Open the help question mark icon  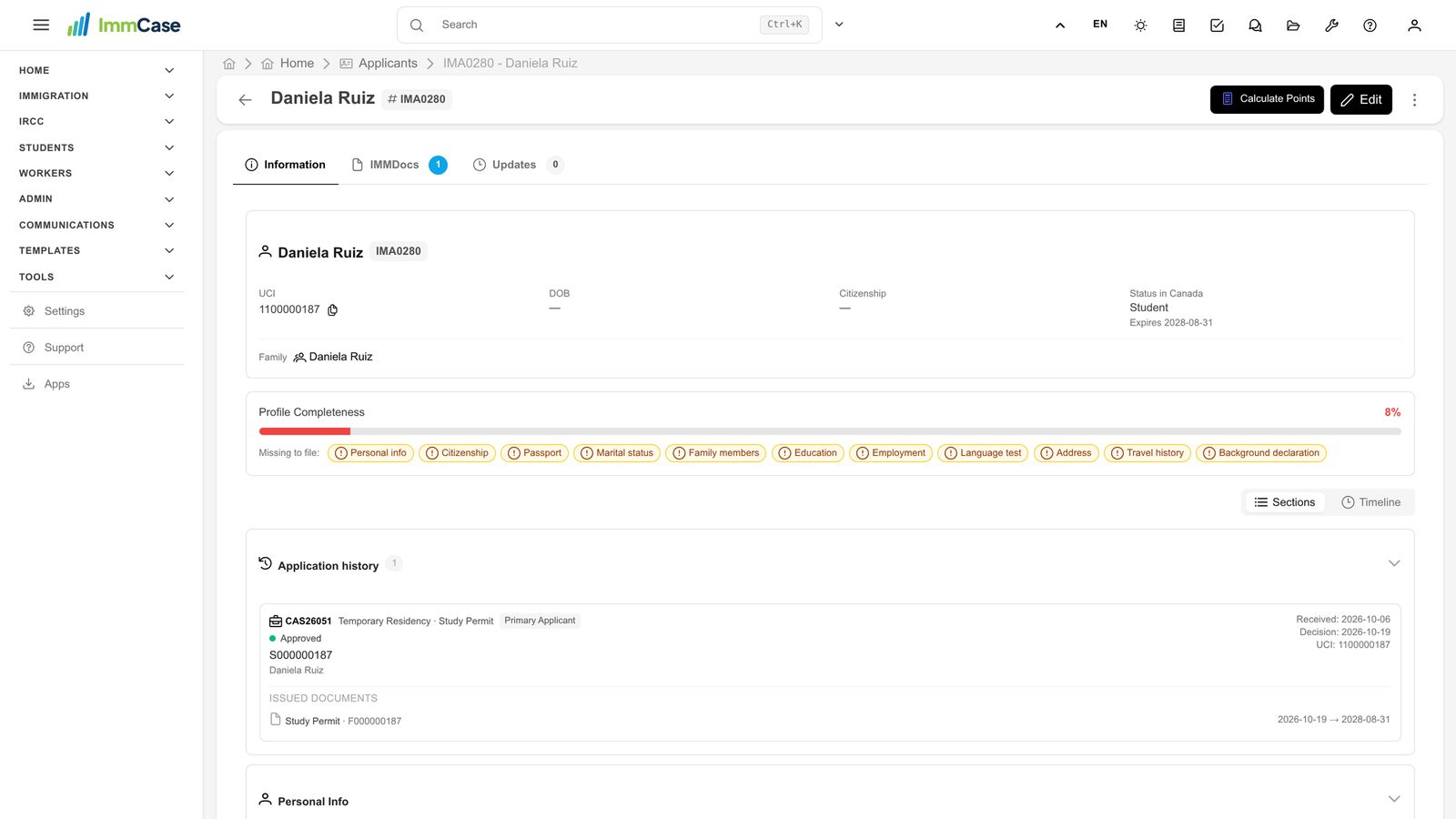tap(1370, 25)
